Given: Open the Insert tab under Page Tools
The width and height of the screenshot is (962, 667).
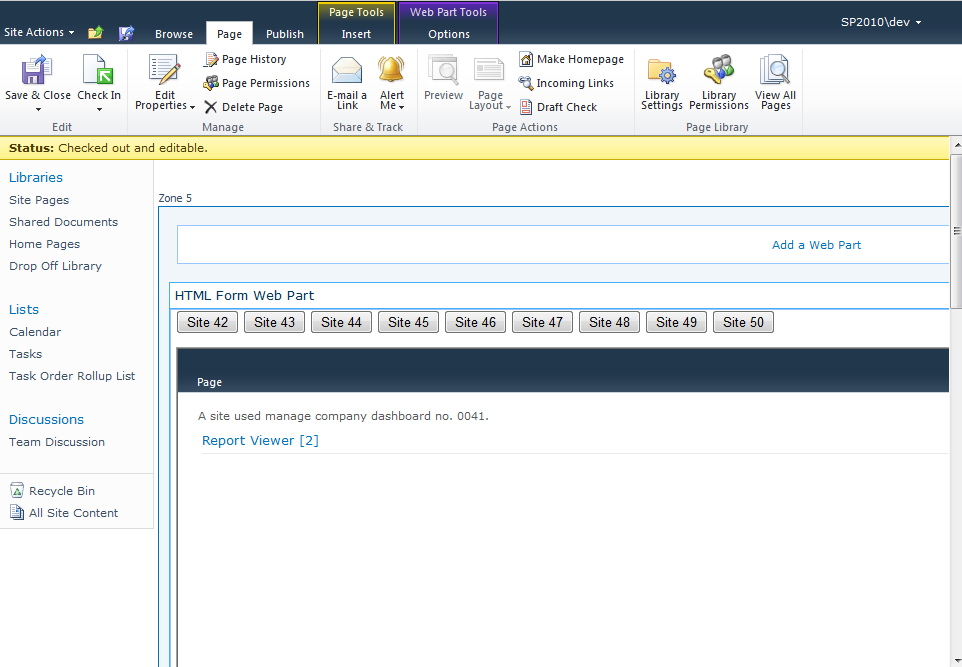Looking at the screenshot, I should click(x=356, y=34).
